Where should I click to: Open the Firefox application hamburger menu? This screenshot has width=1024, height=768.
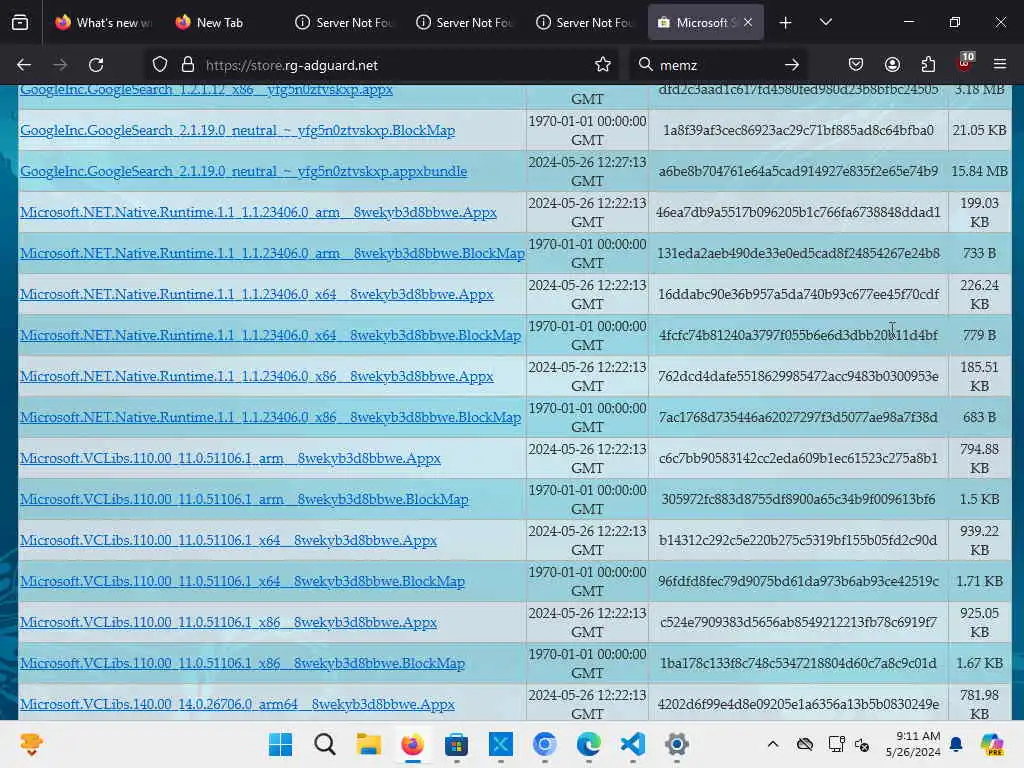[1000, 64]
